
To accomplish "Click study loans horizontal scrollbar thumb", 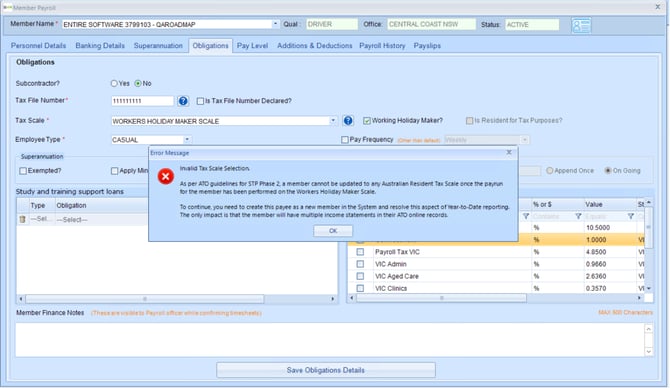I will pos(144,299).
